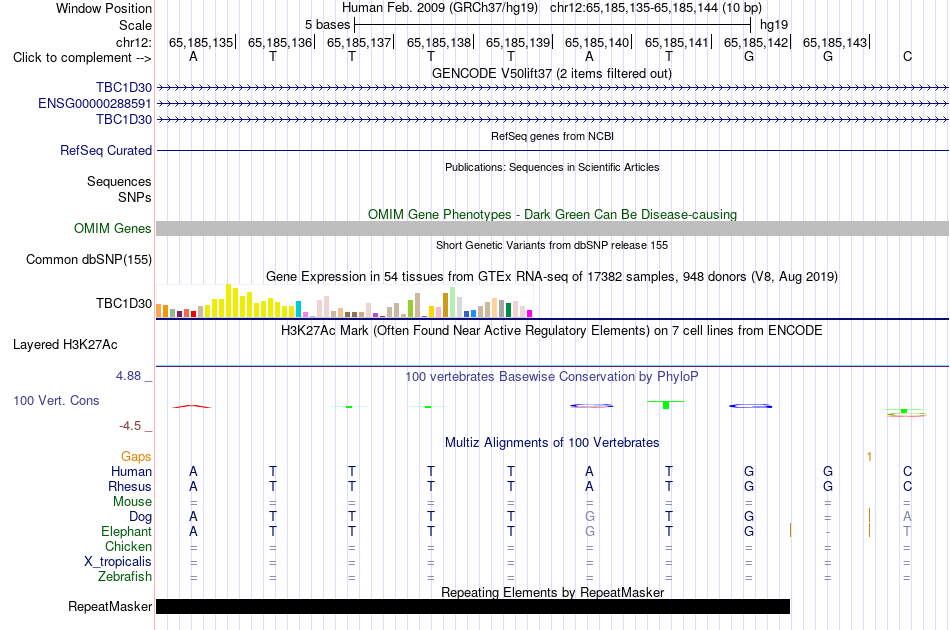Click the tall green PhyloP bar under 65,185,141
950x630 pixels.
[x=666, y=405]
